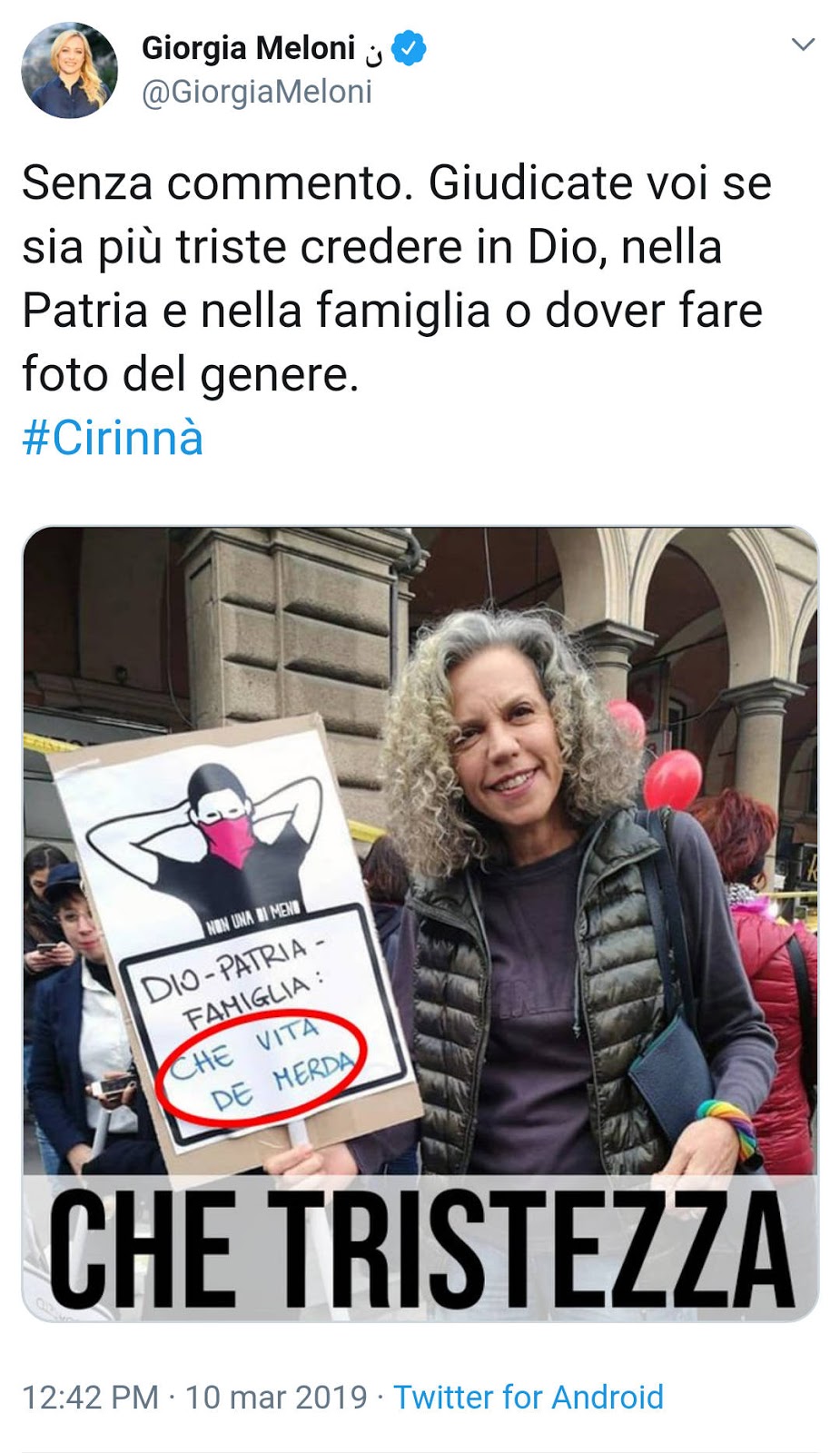
Task: Open the @GiorgiaMeloni handle link
Action: pyautogui.click(x=257, y=92)
